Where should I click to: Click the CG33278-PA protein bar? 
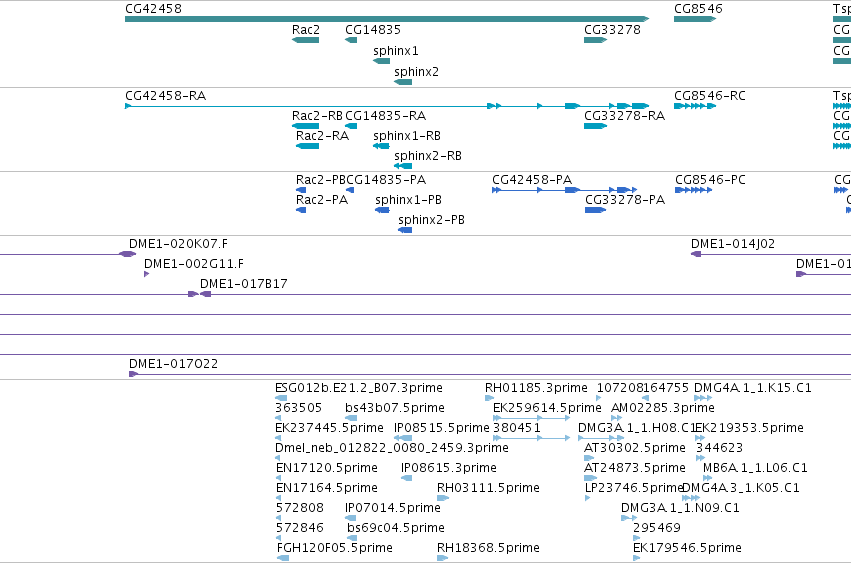pyautogui.click(x=595, y=210)
